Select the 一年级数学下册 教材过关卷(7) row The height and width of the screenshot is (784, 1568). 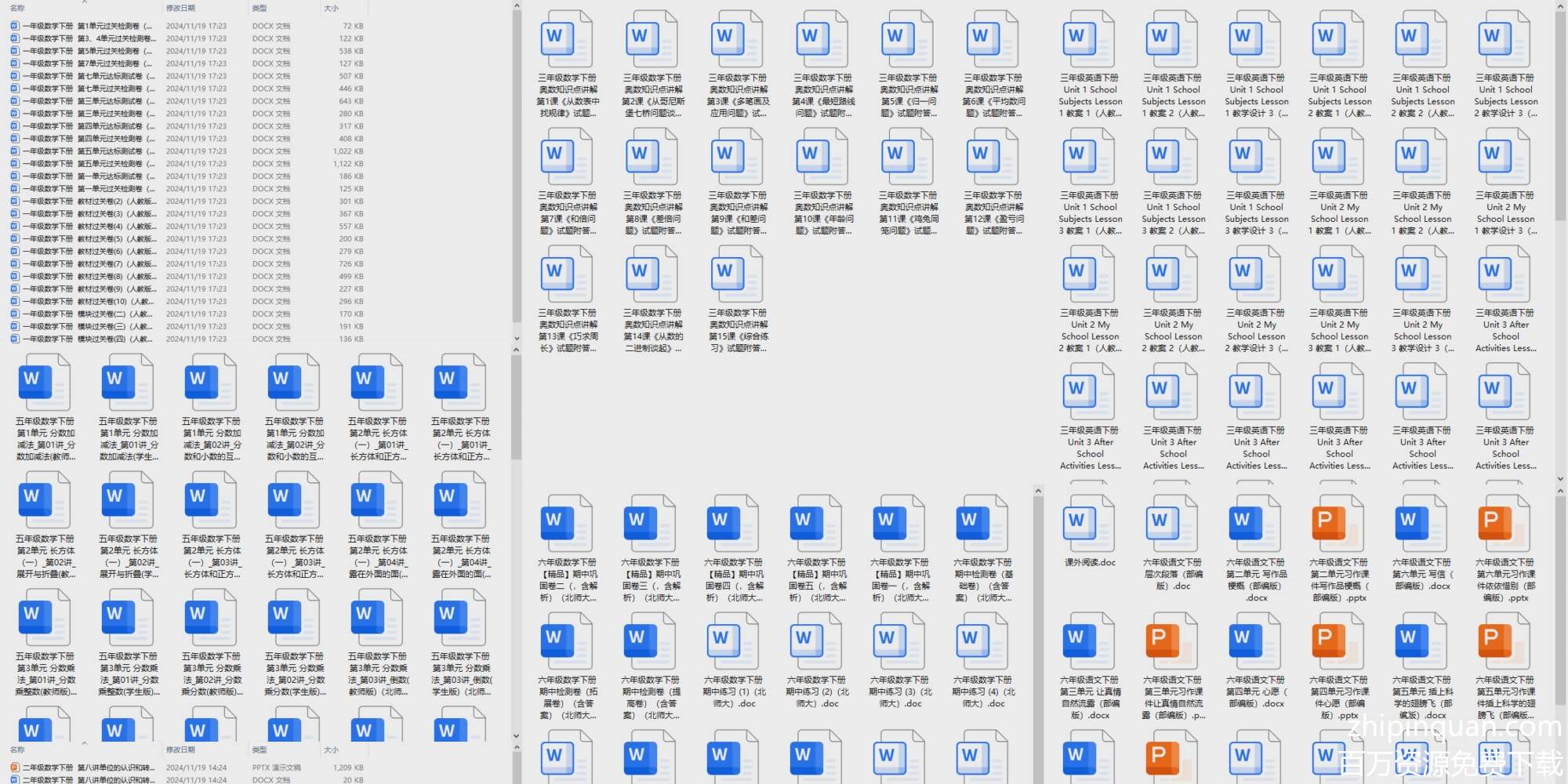click(x=187, y=263)
